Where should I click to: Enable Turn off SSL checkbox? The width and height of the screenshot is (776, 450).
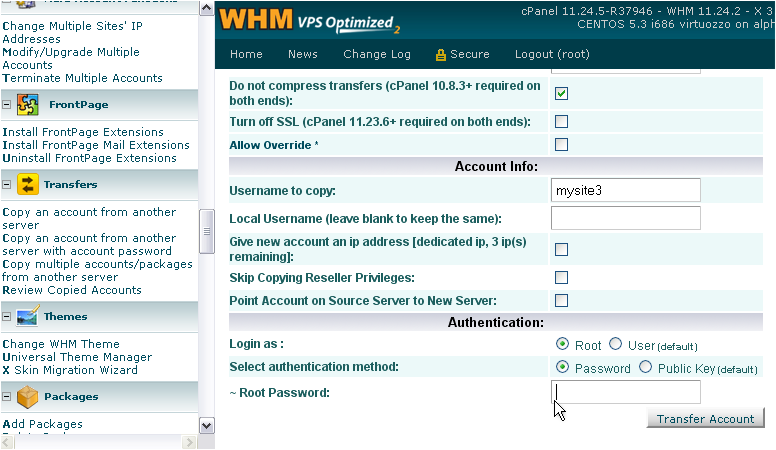click(561, 121)
